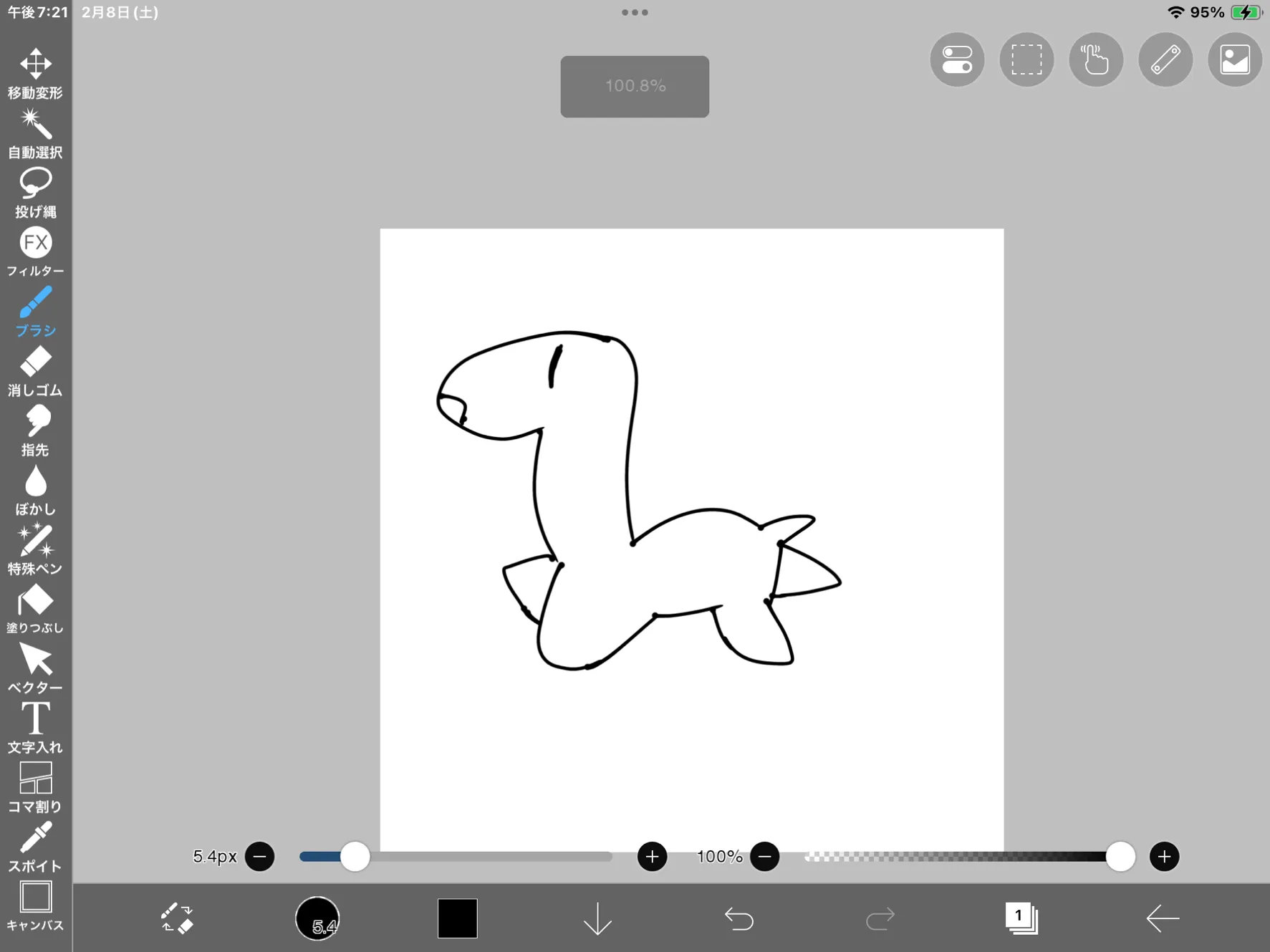
Task: Go back with the left arrow
Action: pyautogui.click(x=1162, y=918)
